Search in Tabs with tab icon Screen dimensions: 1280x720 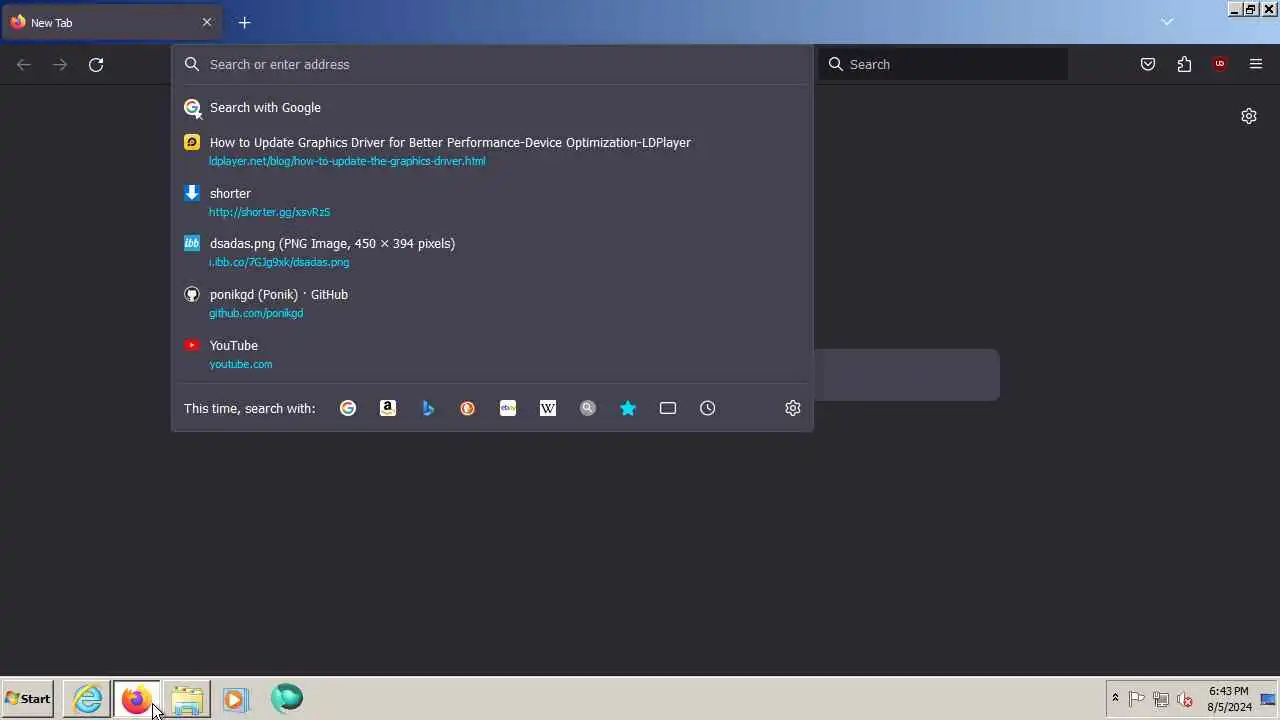pyautogui.click(x=668, y=408)
